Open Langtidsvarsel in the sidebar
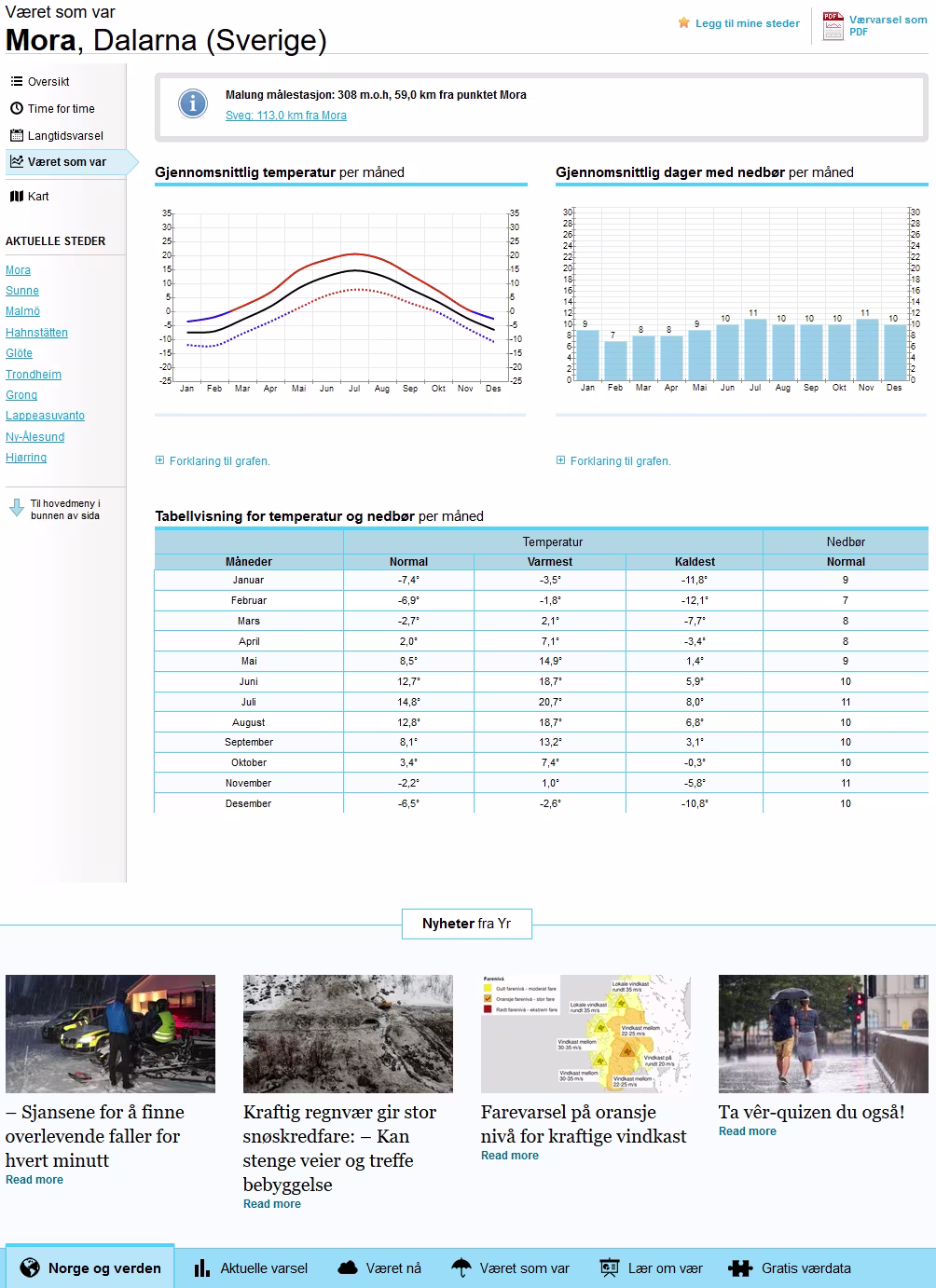 (x=65, y=136)
